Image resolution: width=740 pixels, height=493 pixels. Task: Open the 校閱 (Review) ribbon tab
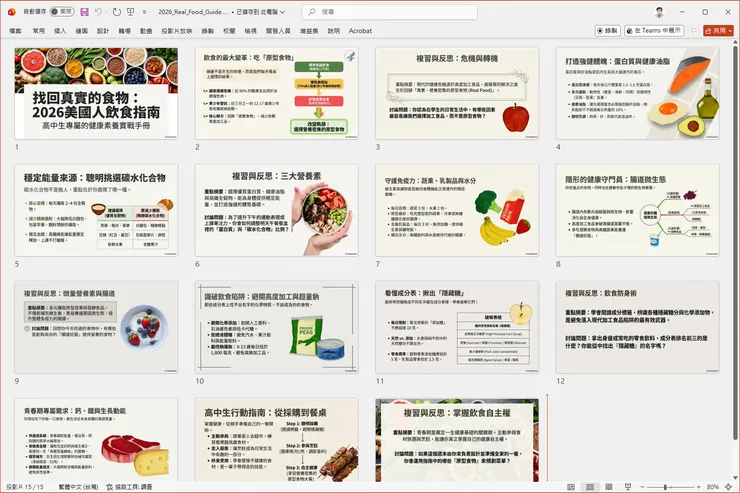point(229,31)
